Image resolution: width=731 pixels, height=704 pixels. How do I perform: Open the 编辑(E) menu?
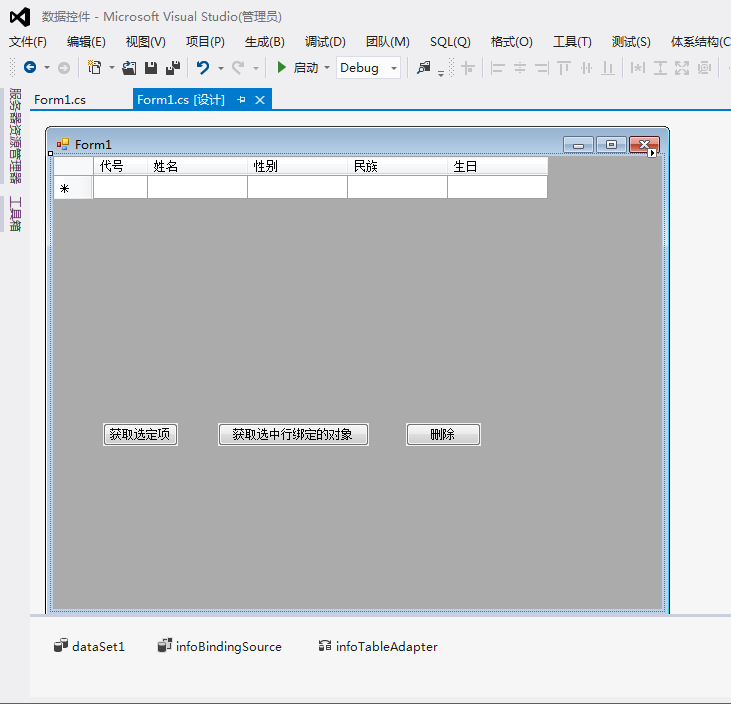86,42
